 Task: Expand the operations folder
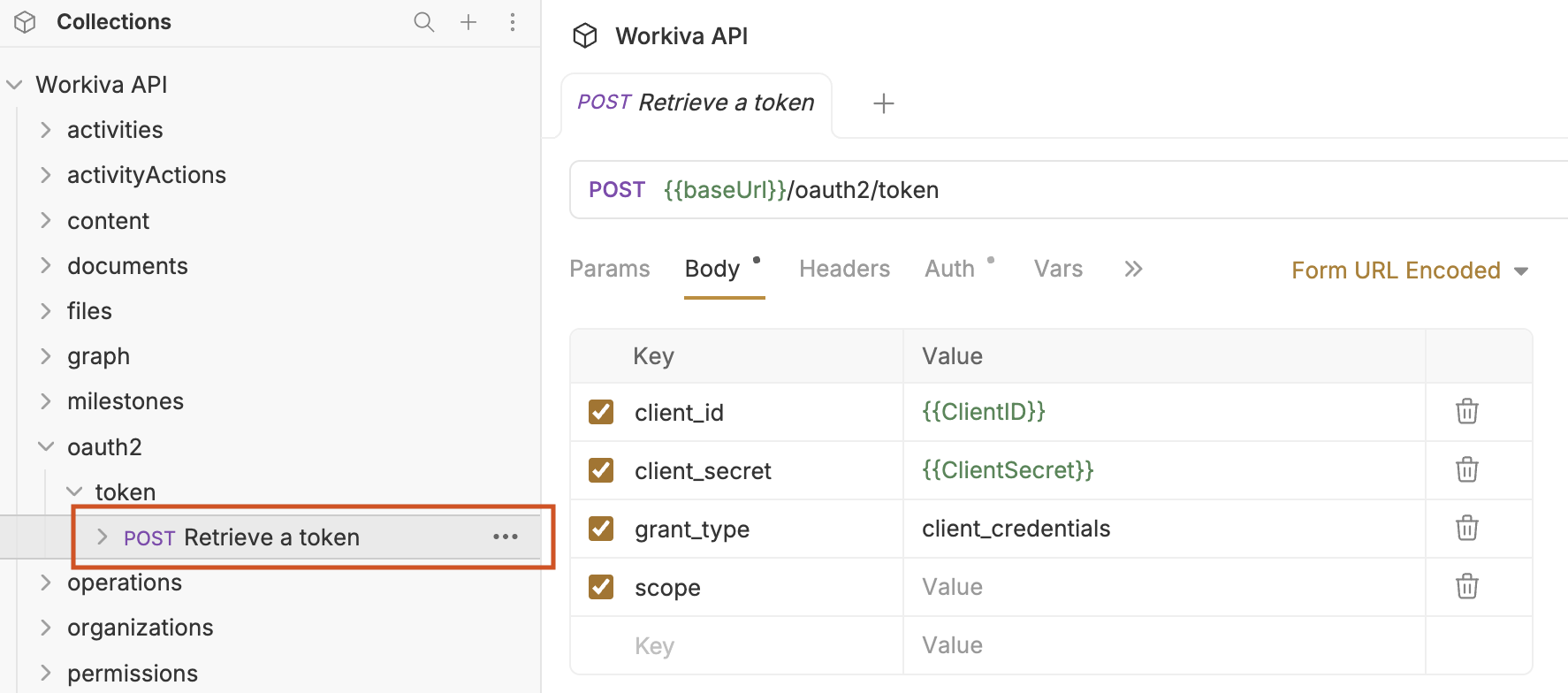coord(46,583)
